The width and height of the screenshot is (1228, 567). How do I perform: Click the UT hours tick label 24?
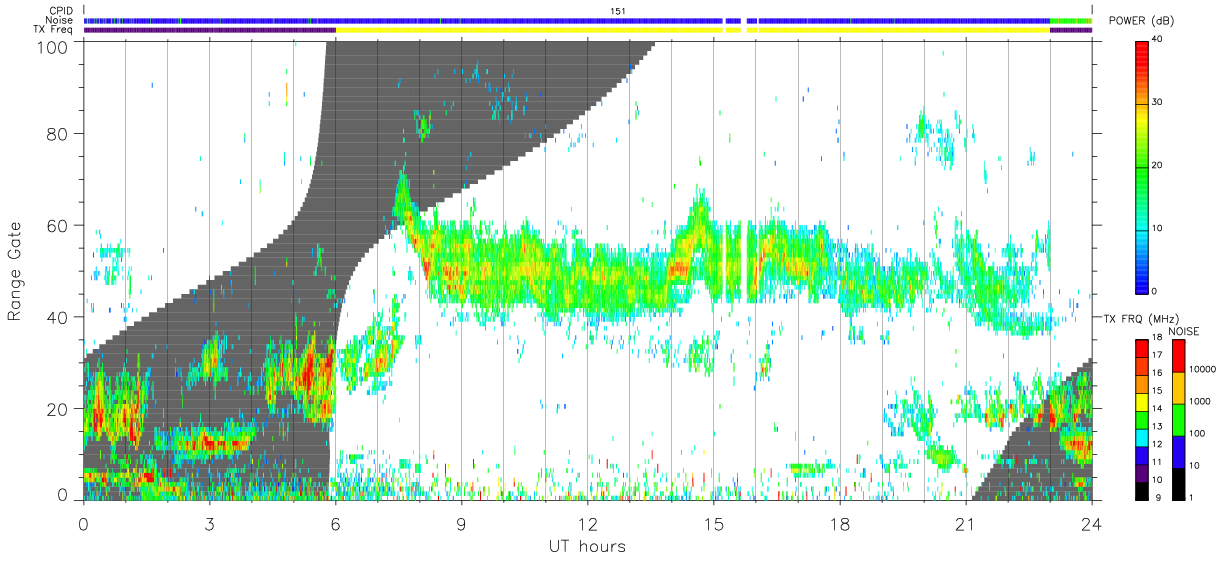pyautogui.click(x=1092, y=522)
